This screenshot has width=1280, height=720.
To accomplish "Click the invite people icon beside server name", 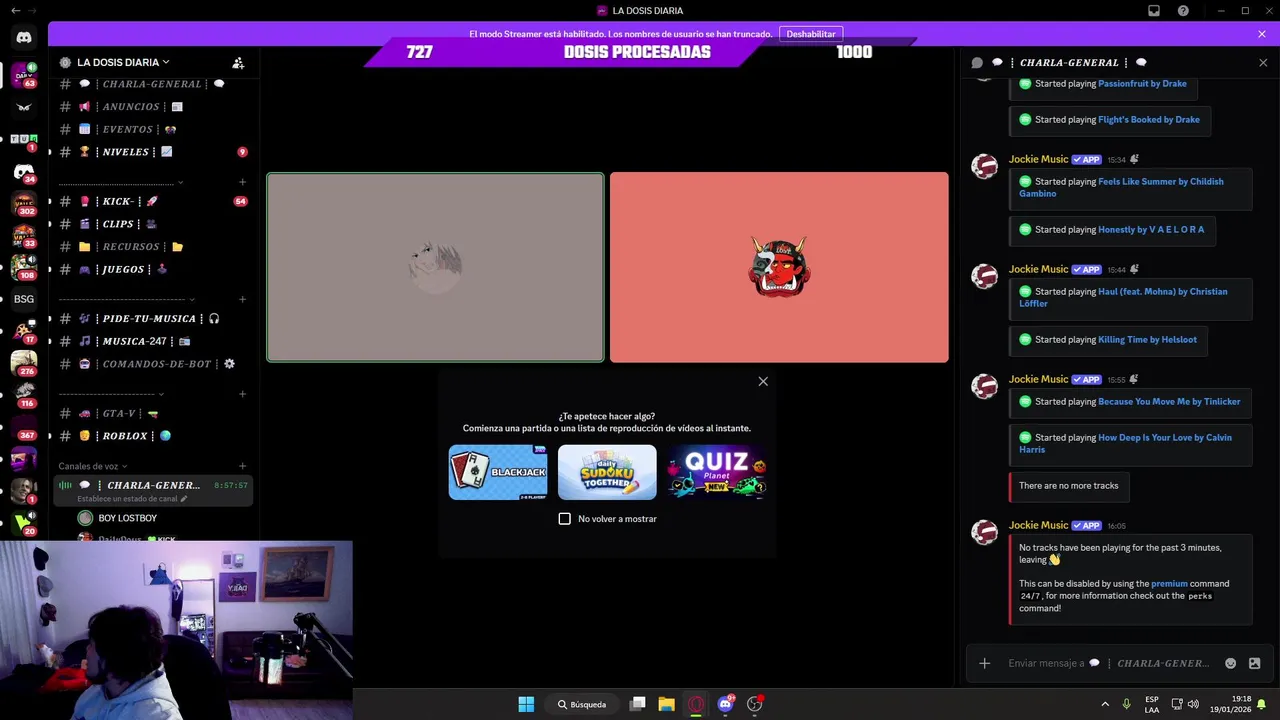I will pos(238,62).
